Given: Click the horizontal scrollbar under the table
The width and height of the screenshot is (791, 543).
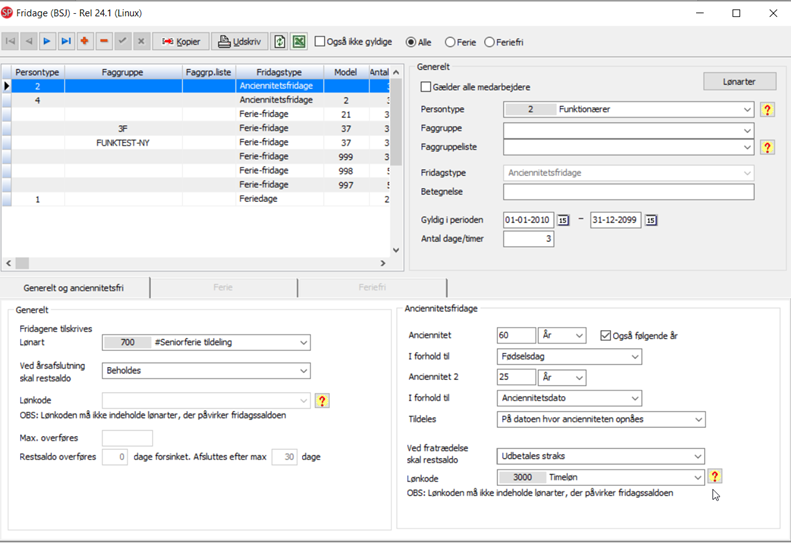Looking at the screenshot, I should click(x=200, y=263).
